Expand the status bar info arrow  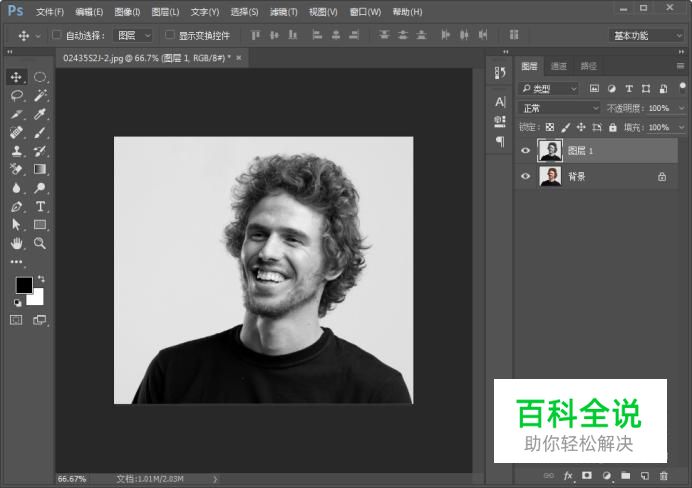pyautogui.click(x=215, y=479)
